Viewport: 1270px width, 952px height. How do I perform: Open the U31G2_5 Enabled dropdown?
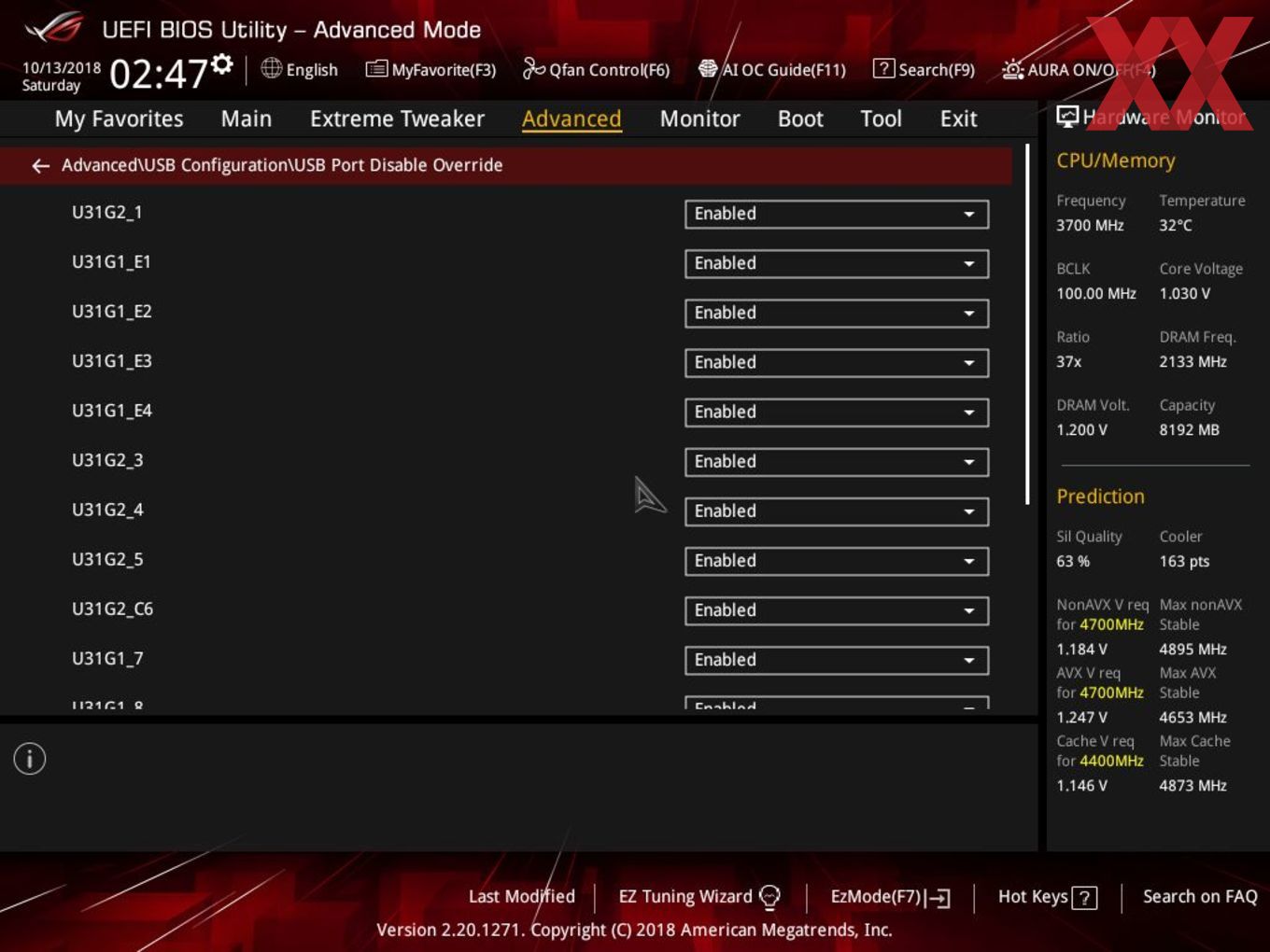tap(837, 560)
